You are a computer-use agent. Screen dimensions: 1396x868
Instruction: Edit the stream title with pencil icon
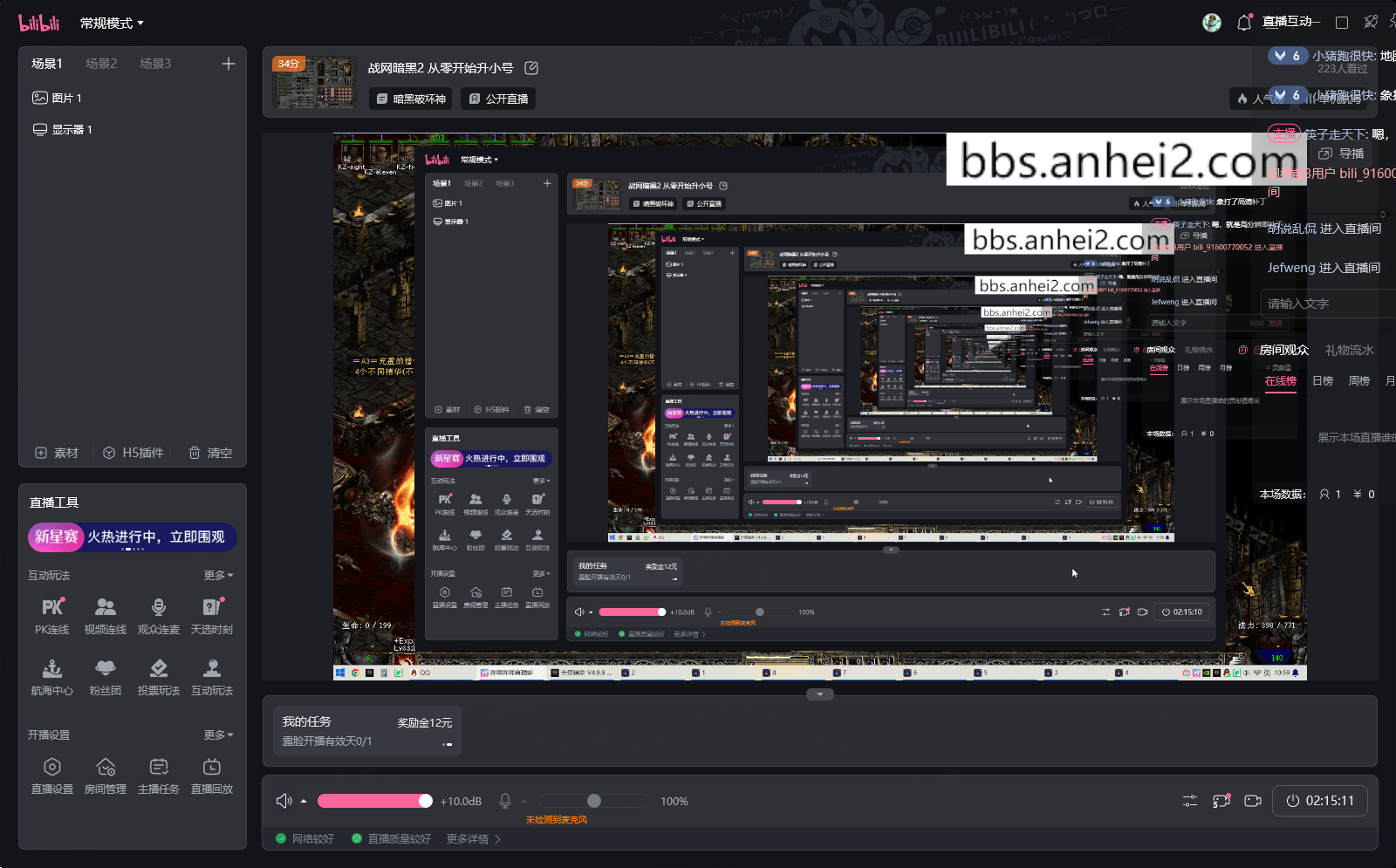tap(531, 67)
